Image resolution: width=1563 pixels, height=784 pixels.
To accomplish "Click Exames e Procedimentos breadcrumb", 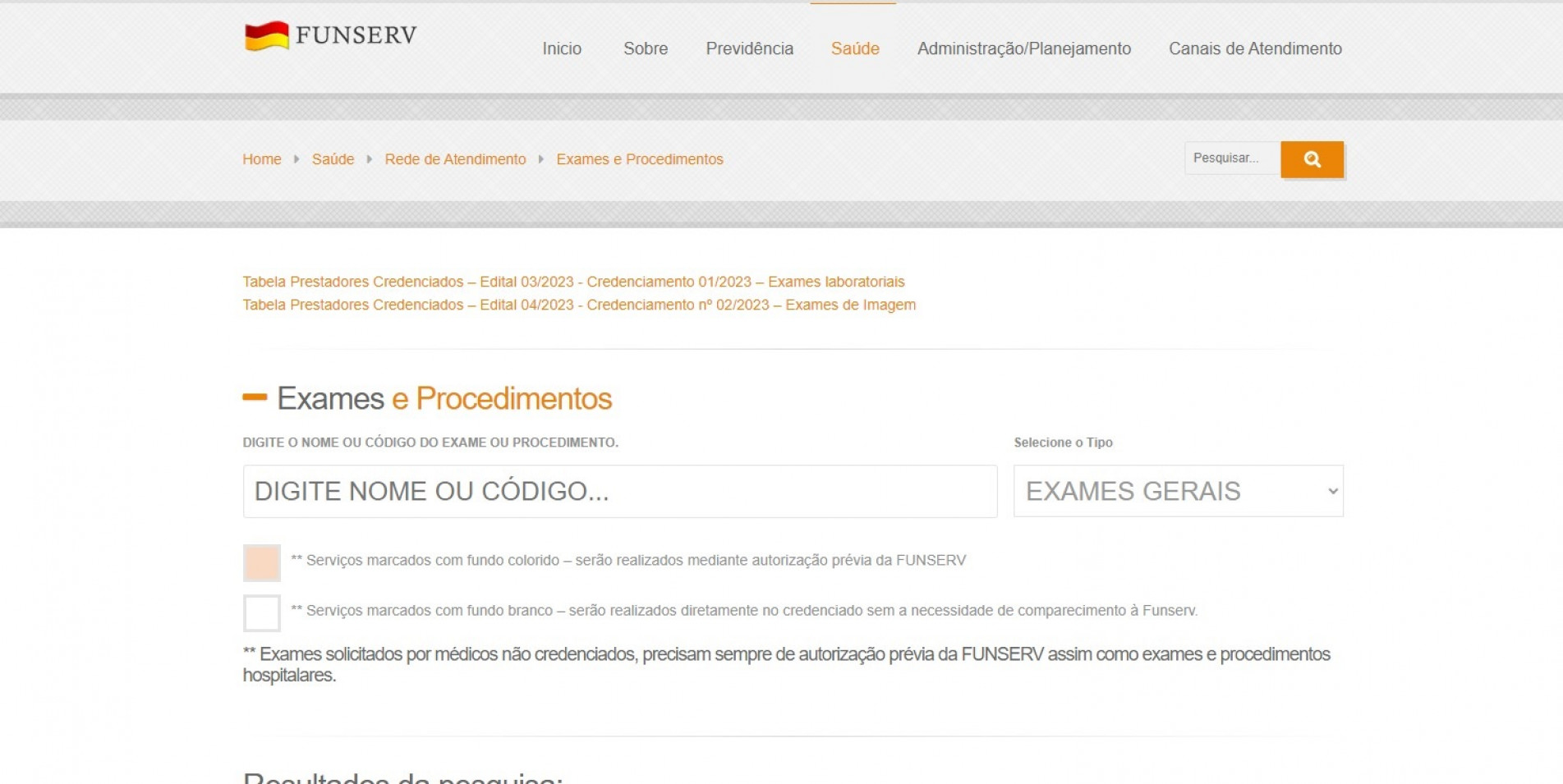I will [x=640, y=159].
